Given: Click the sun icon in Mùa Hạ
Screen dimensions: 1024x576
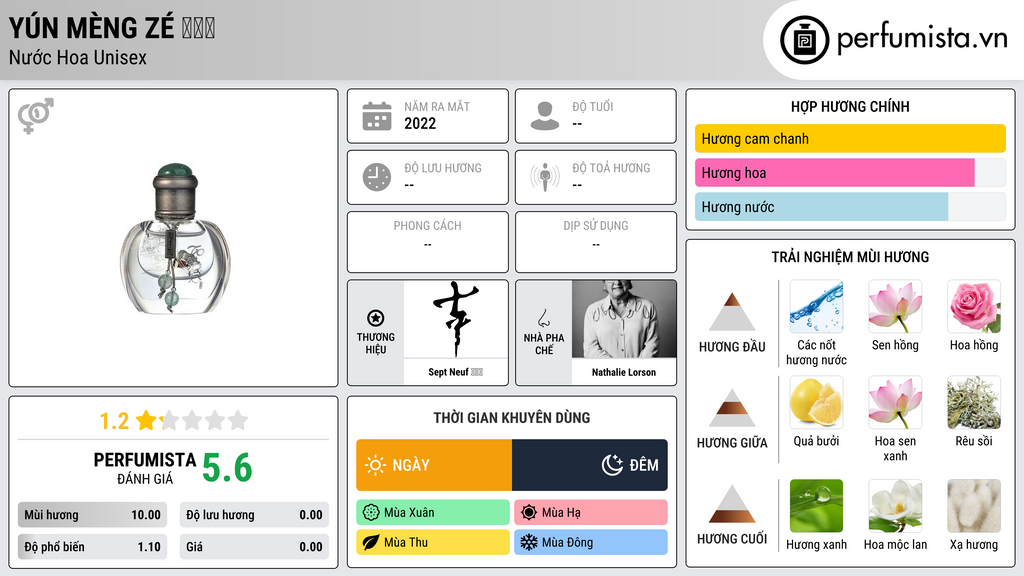Looking at the screenshot, I should pyautogui.click(x=529, y=513).
